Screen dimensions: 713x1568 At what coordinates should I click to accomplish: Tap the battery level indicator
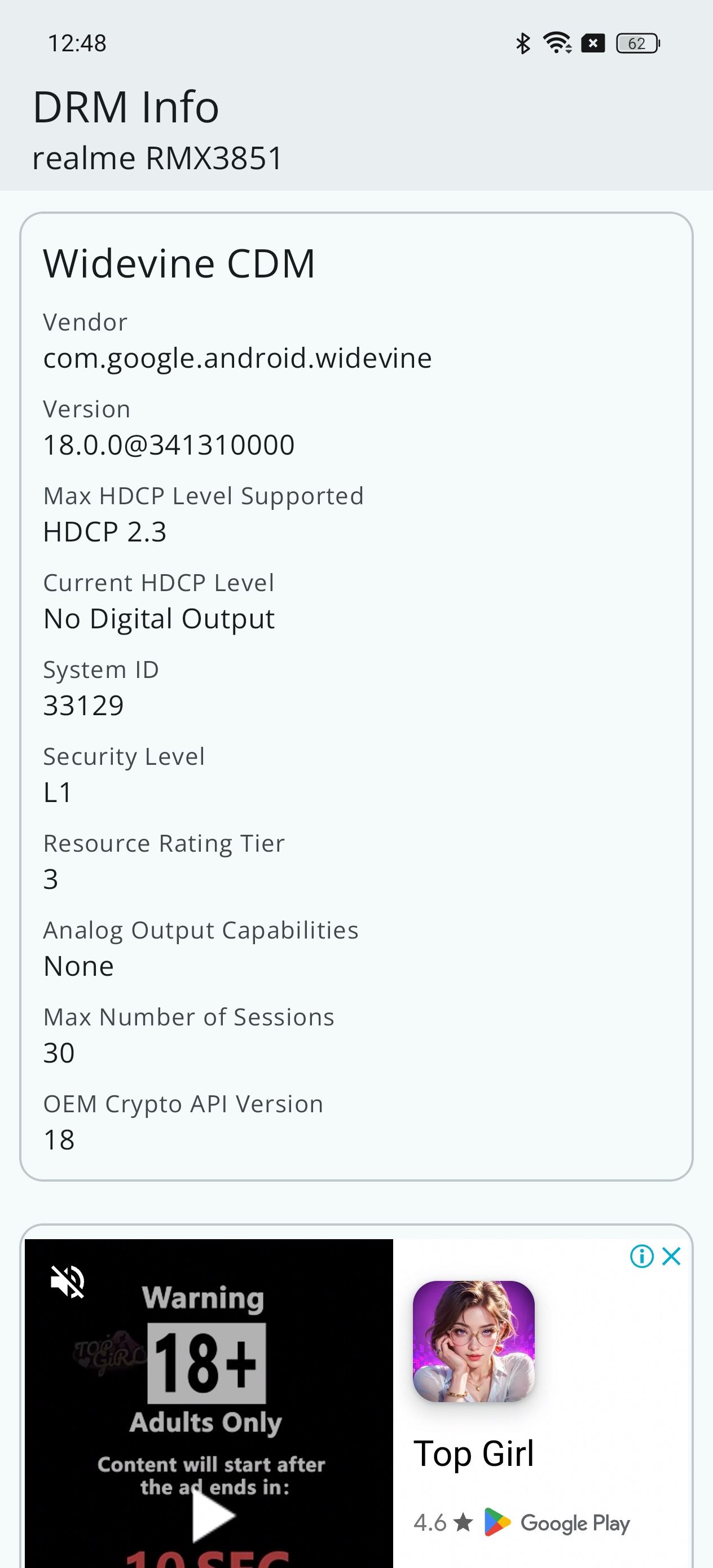tap(637, 43)
